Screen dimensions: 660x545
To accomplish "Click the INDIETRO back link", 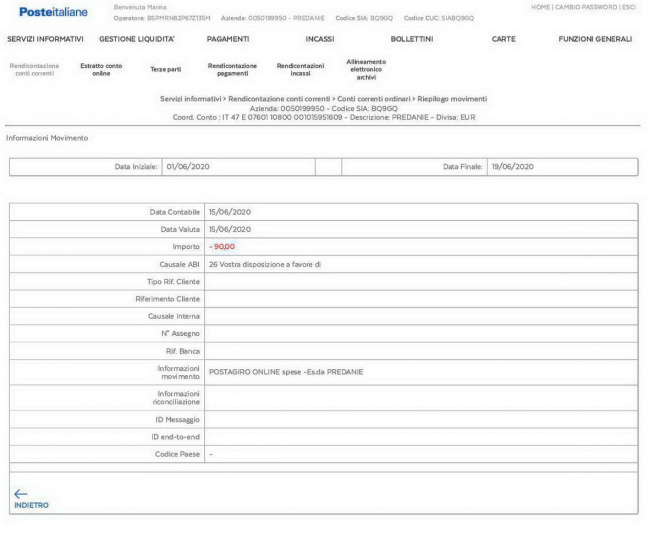I will pos(31,505).
